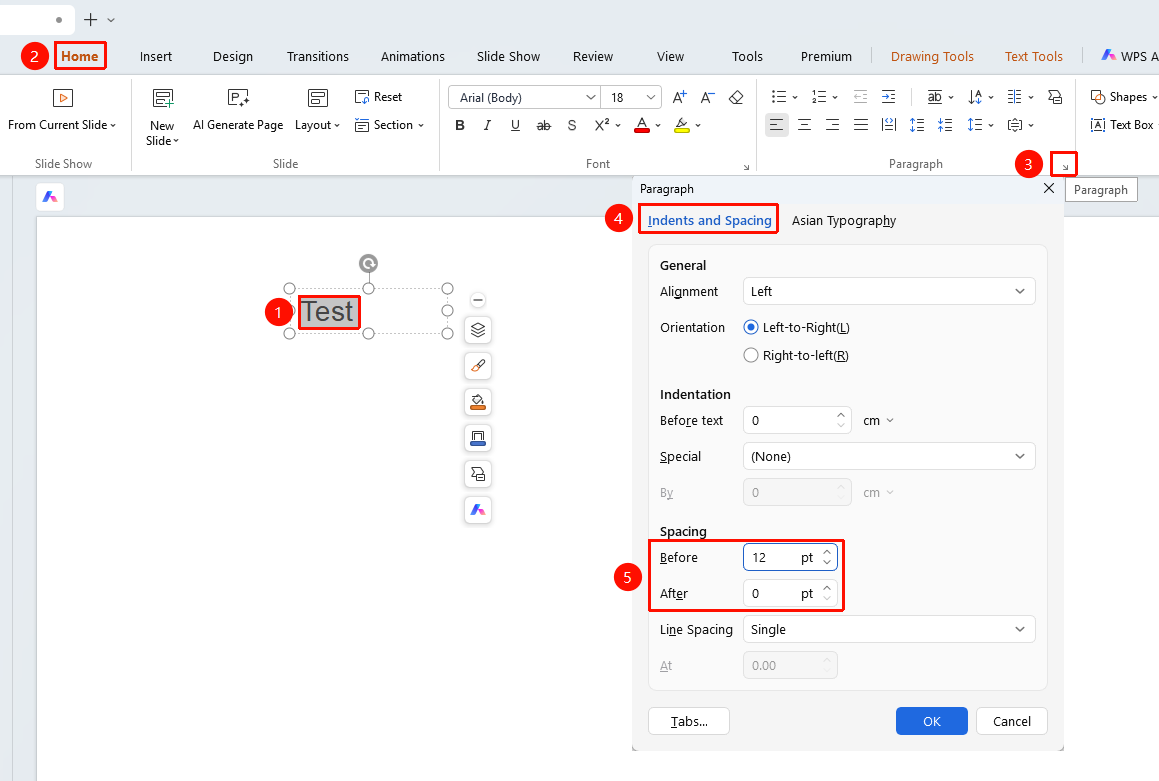Open the Layout dropdown menu
1159x781 pixels.
(317, 125)
